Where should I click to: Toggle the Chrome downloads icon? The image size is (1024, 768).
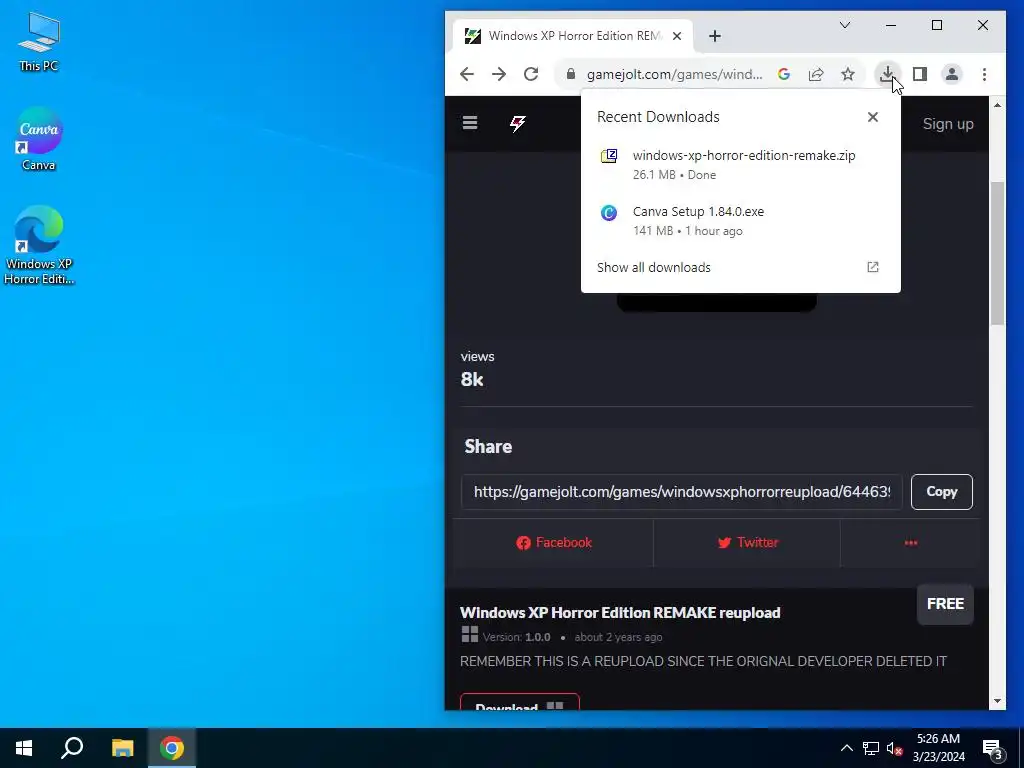tap(887, 74)
